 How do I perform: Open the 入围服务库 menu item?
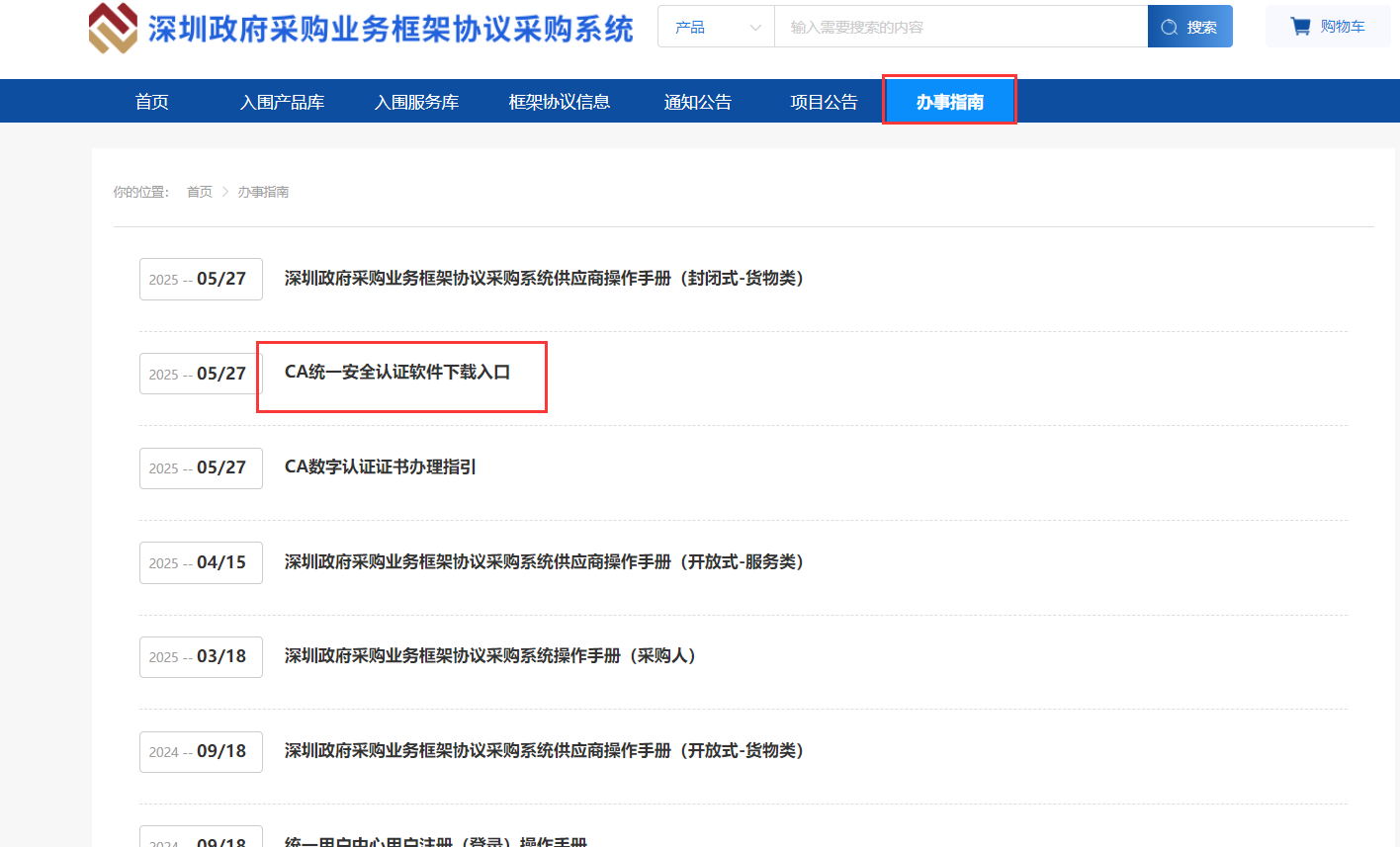[x=416, y=102]
